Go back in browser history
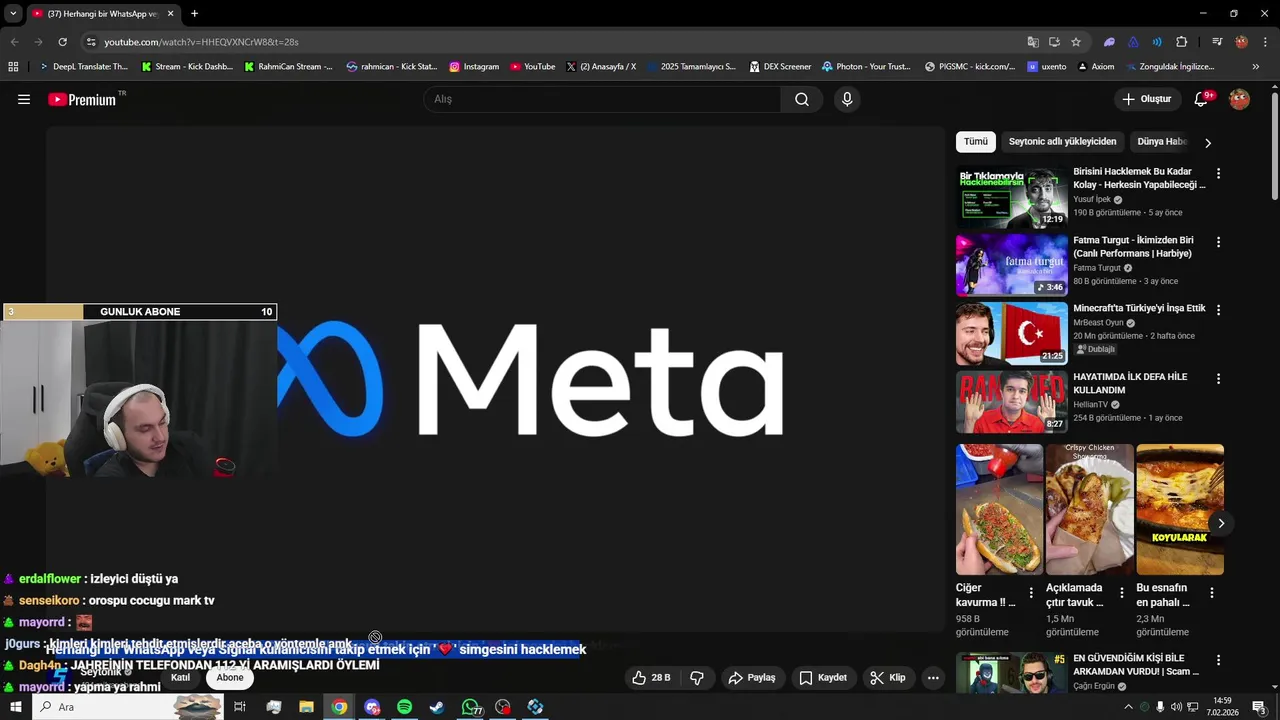Screen dimensions: 1280x720 (x=14, y=42)
